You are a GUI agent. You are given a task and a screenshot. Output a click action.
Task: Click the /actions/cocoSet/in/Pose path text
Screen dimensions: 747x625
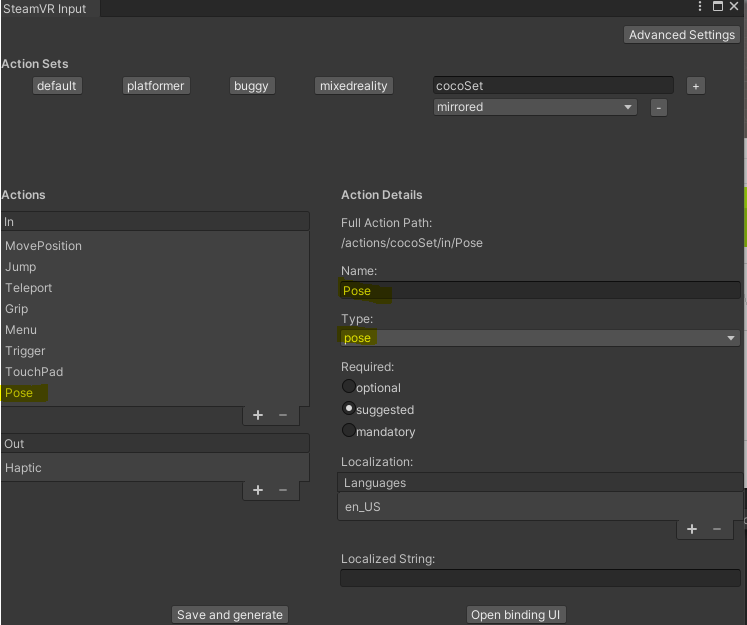click(x=412, y=243)
